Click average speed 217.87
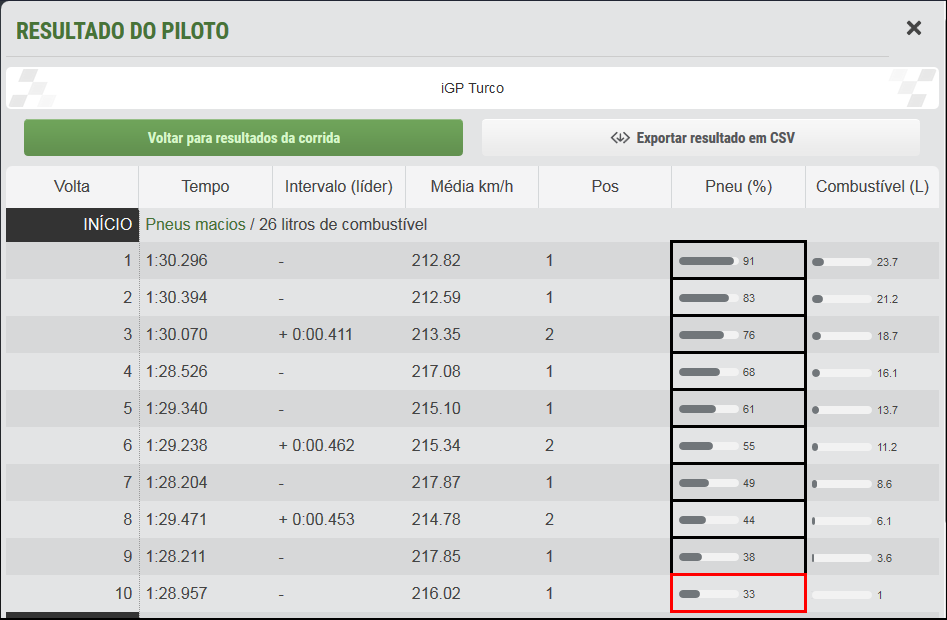This screenshot has height=620, width=947. point(436,482)
